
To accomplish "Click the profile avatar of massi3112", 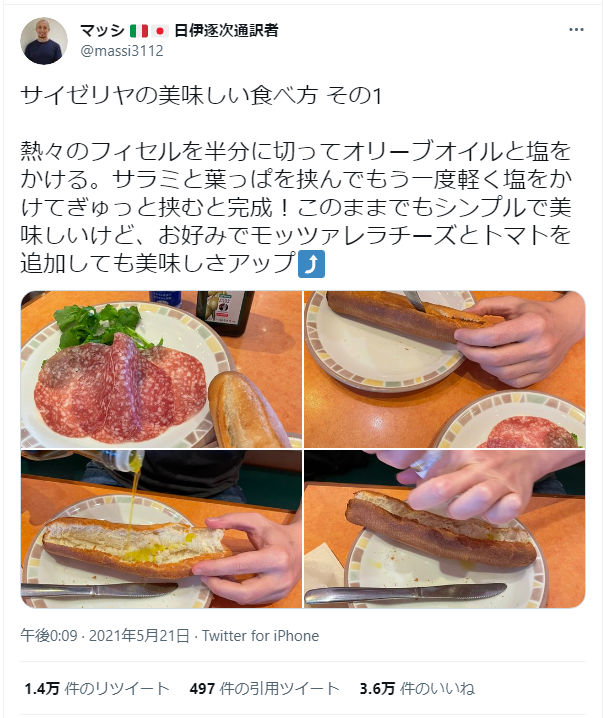I will click(44, 41).
